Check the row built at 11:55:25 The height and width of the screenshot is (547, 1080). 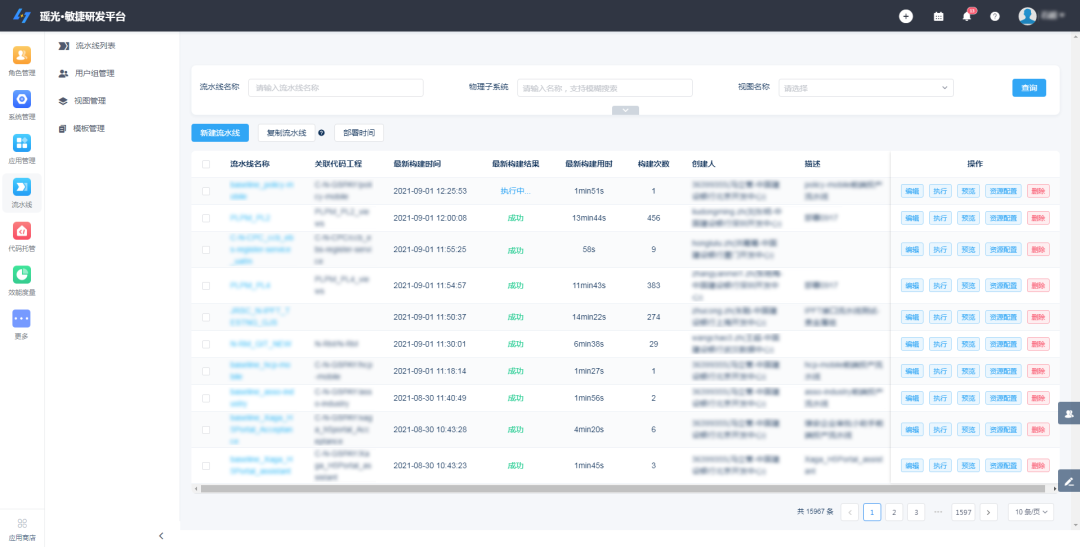point(206,249)
